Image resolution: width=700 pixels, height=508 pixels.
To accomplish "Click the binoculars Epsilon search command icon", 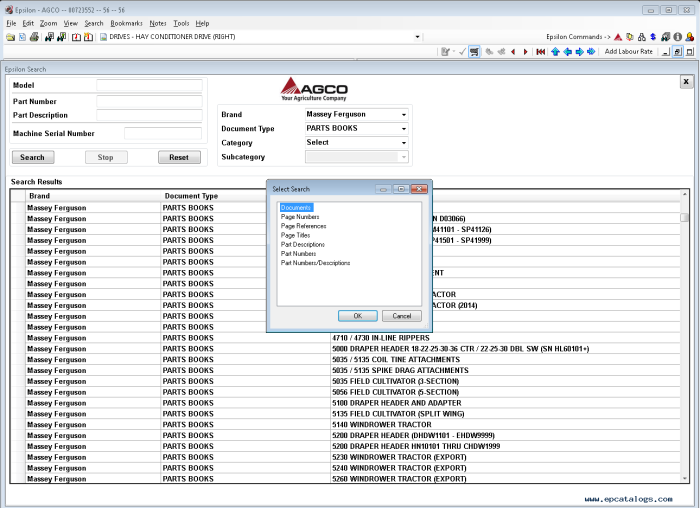I will pos(666,37).
